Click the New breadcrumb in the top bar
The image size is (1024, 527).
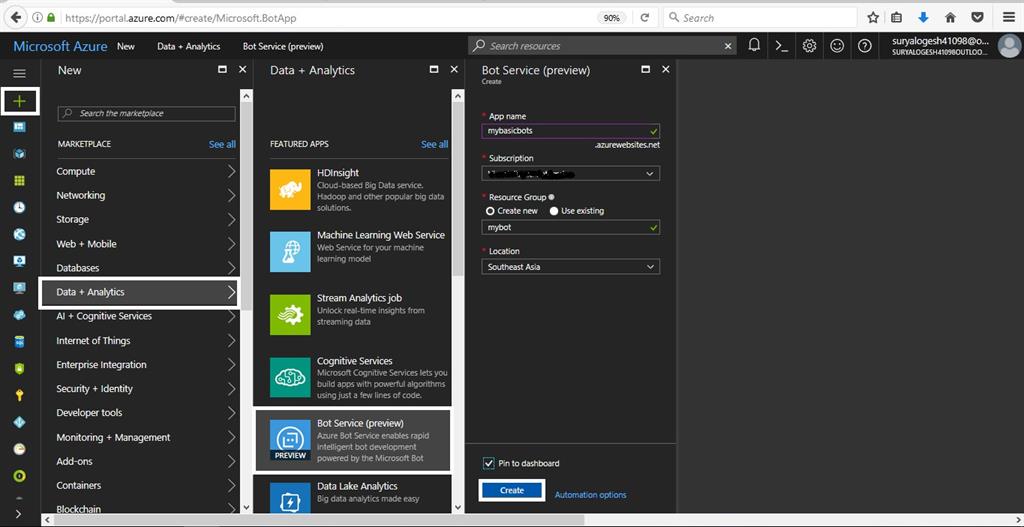[x=126, y=46]
